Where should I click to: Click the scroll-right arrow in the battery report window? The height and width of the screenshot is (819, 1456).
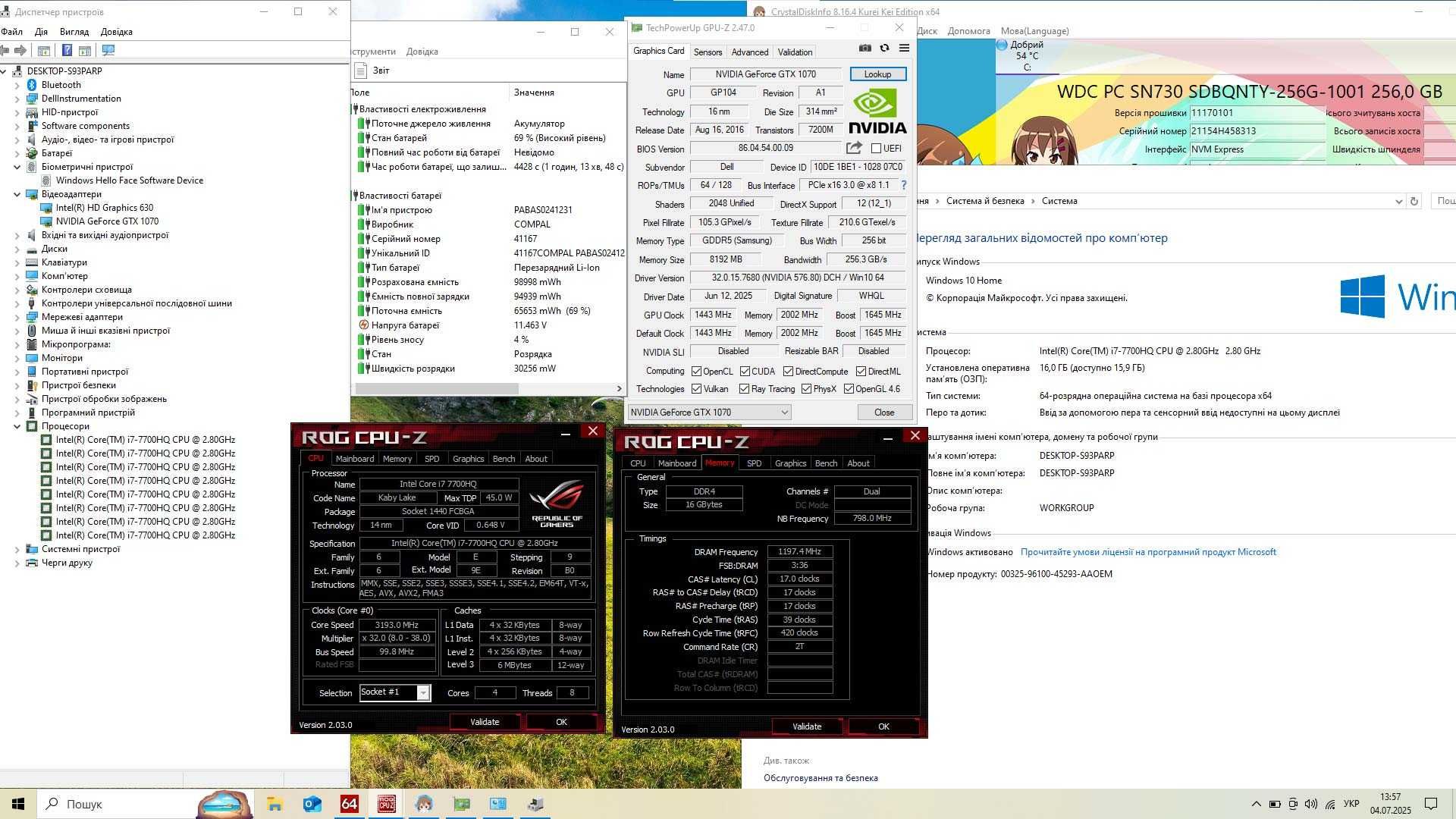619,388
